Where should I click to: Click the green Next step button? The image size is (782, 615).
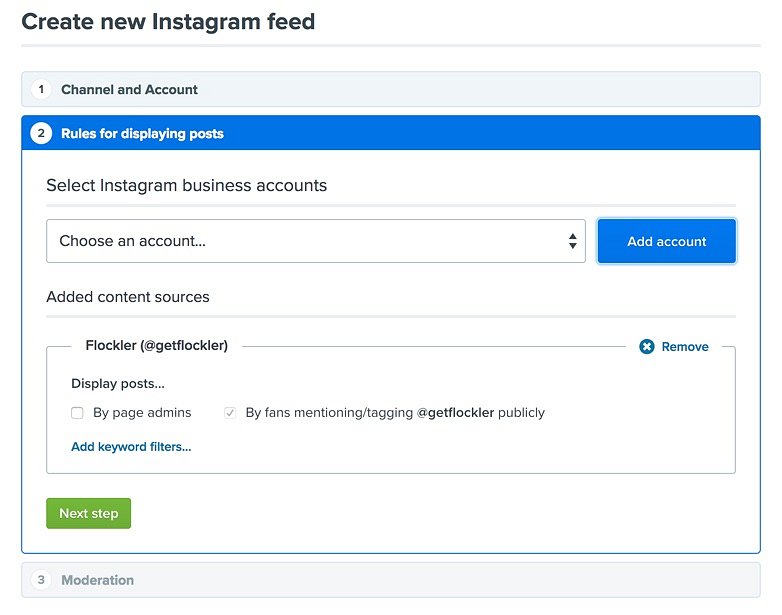pyautogui.click(x=89, y=513)
